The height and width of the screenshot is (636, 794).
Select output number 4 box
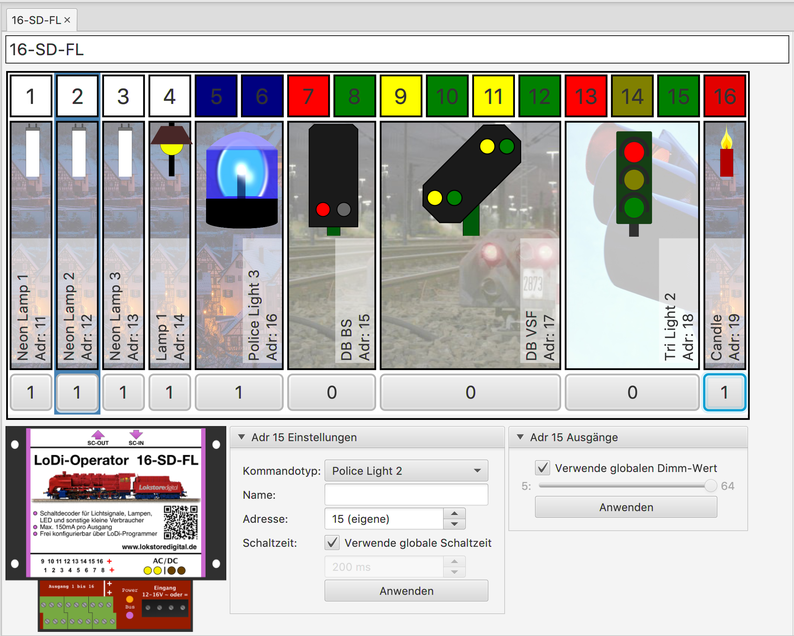click(x=170, y=96)
